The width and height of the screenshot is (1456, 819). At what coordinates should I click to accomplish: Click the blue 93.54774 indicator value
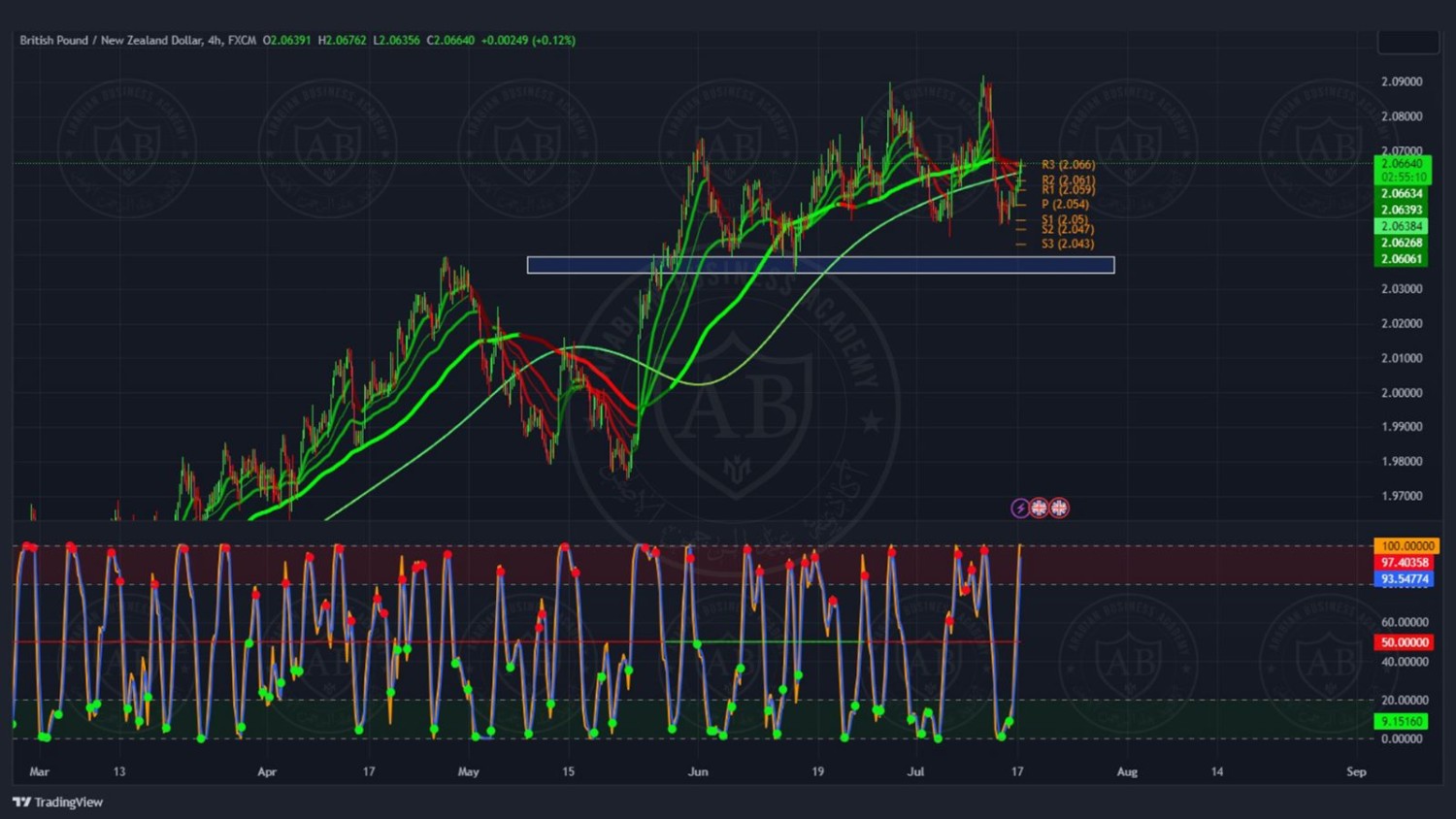coord(1405,579)
